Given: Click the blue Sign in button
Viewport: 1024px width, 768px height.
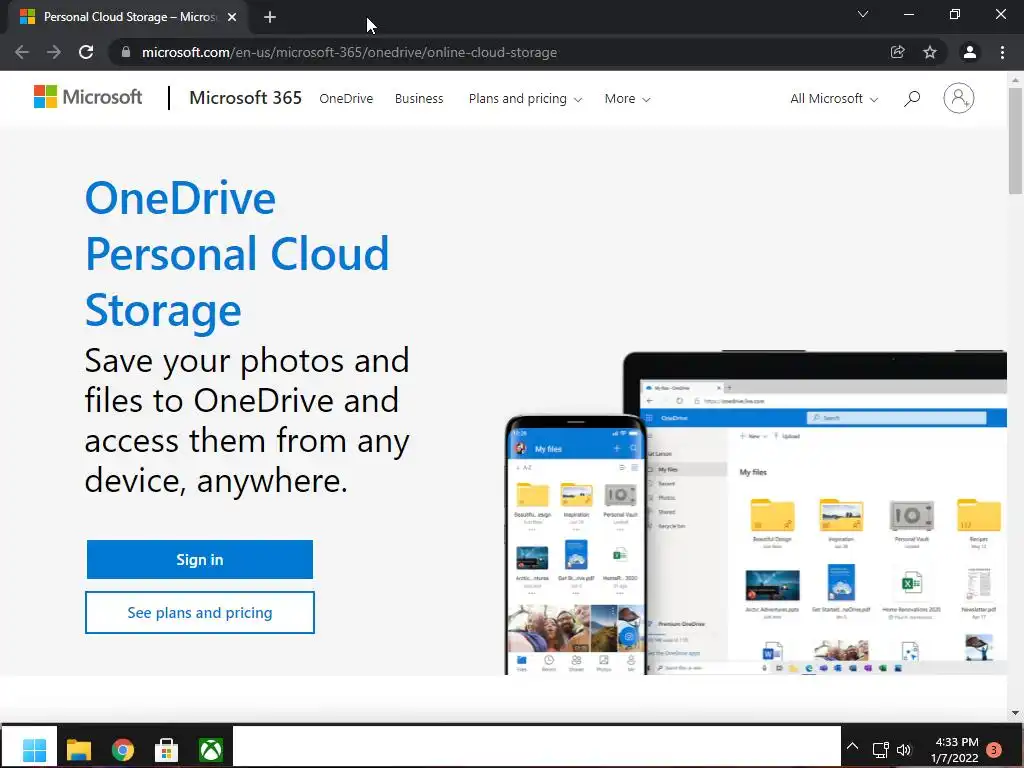Looking at the screenshot, I should [x=200, y=560].
